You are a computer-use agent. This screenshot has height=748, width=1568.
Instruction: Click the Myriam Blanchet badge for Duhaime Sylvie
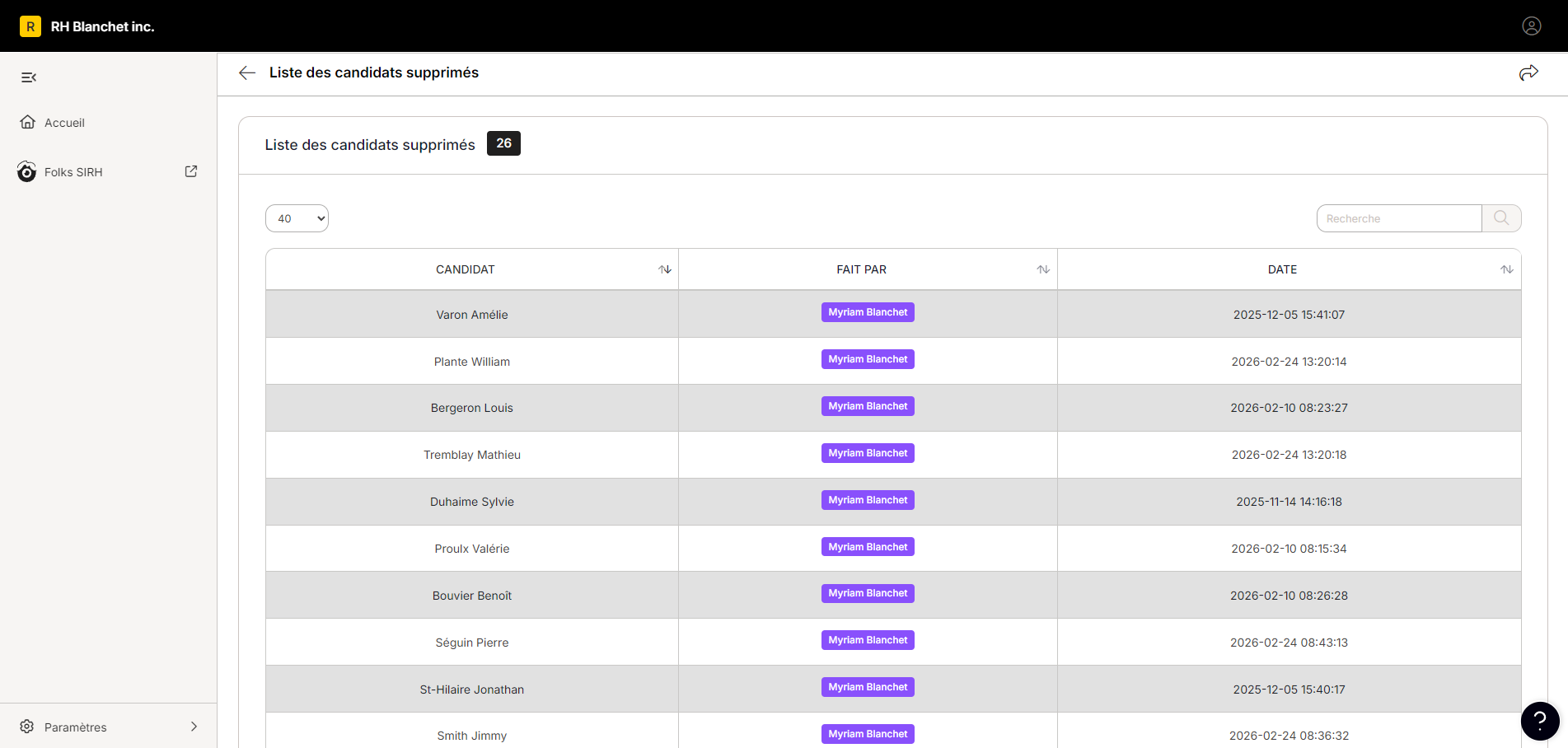point(868,500)
